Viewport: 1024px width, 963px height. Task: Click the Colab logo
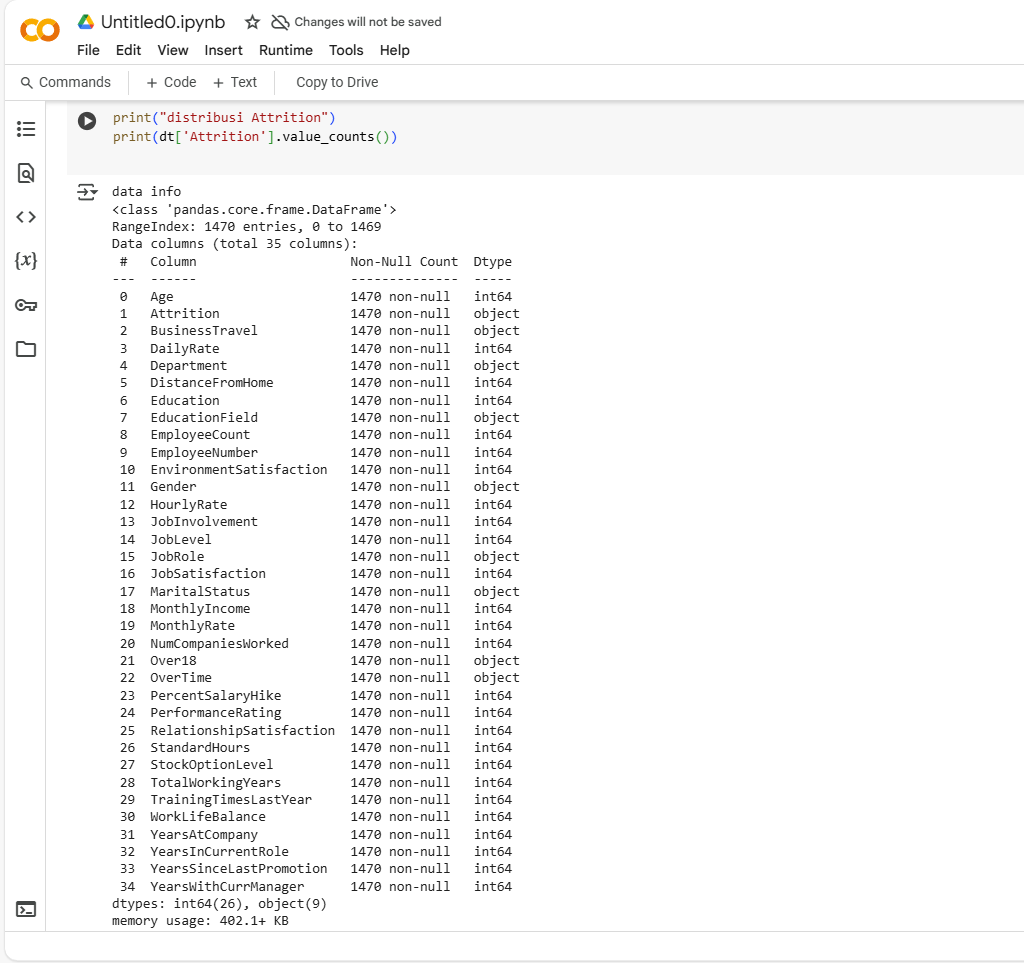coord(39,29)
